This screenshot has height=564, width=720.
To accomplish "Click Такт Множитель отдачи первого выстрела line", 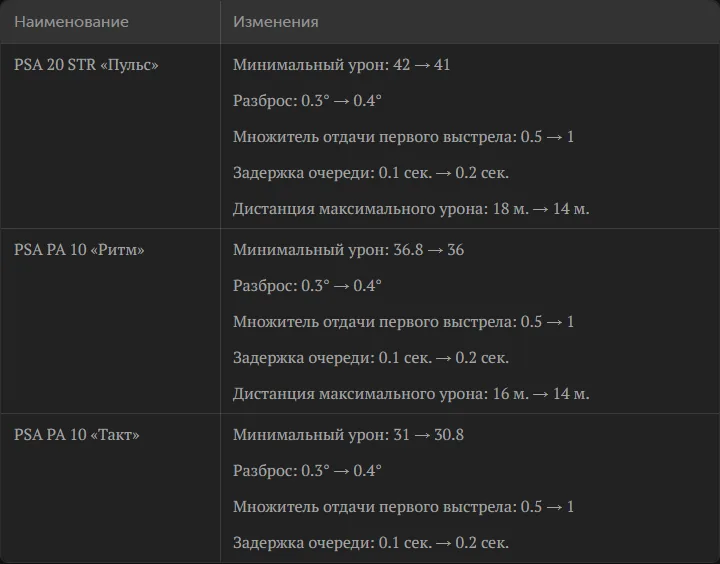I will tap(404, 507).
